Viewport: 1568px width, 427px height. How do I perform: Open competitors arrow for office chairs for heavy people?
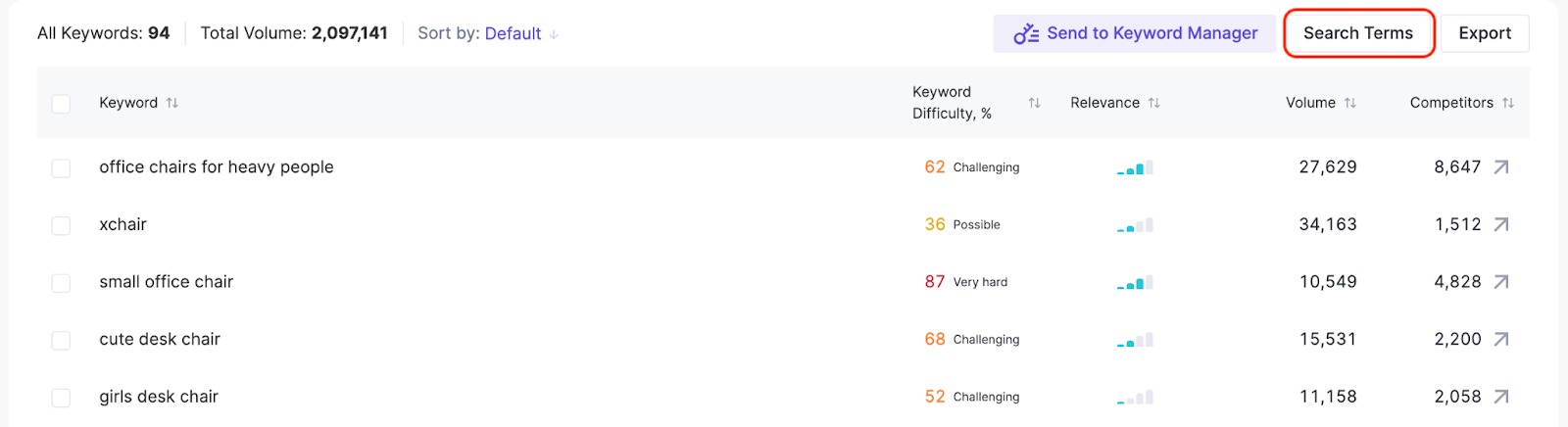tap(1500, 167)
